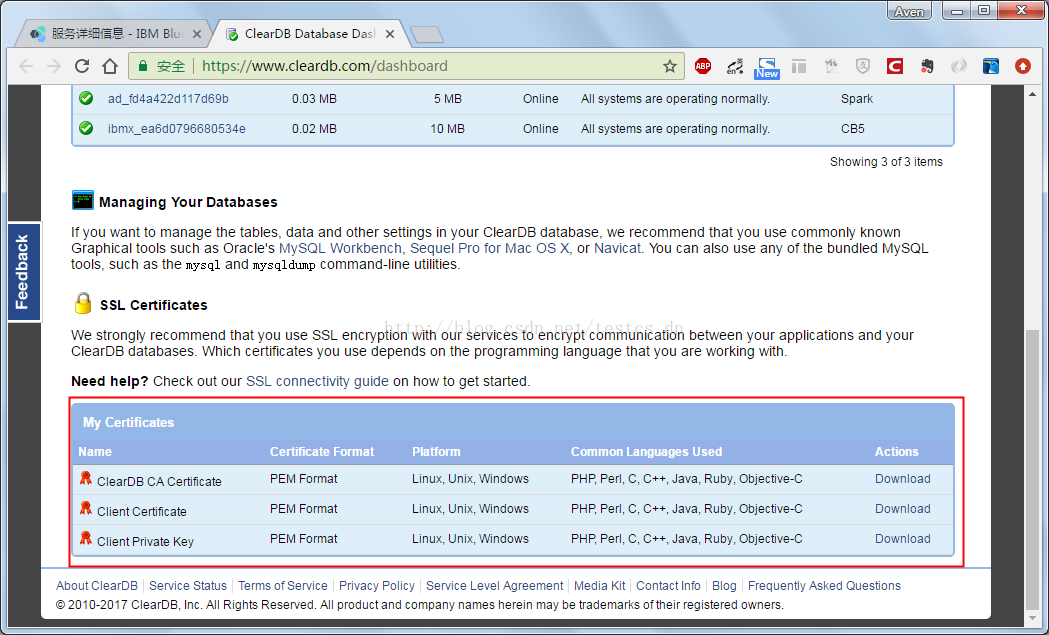
Task: Download the Client Private Key
Action: pyautogui.click(x=902, y=539)
